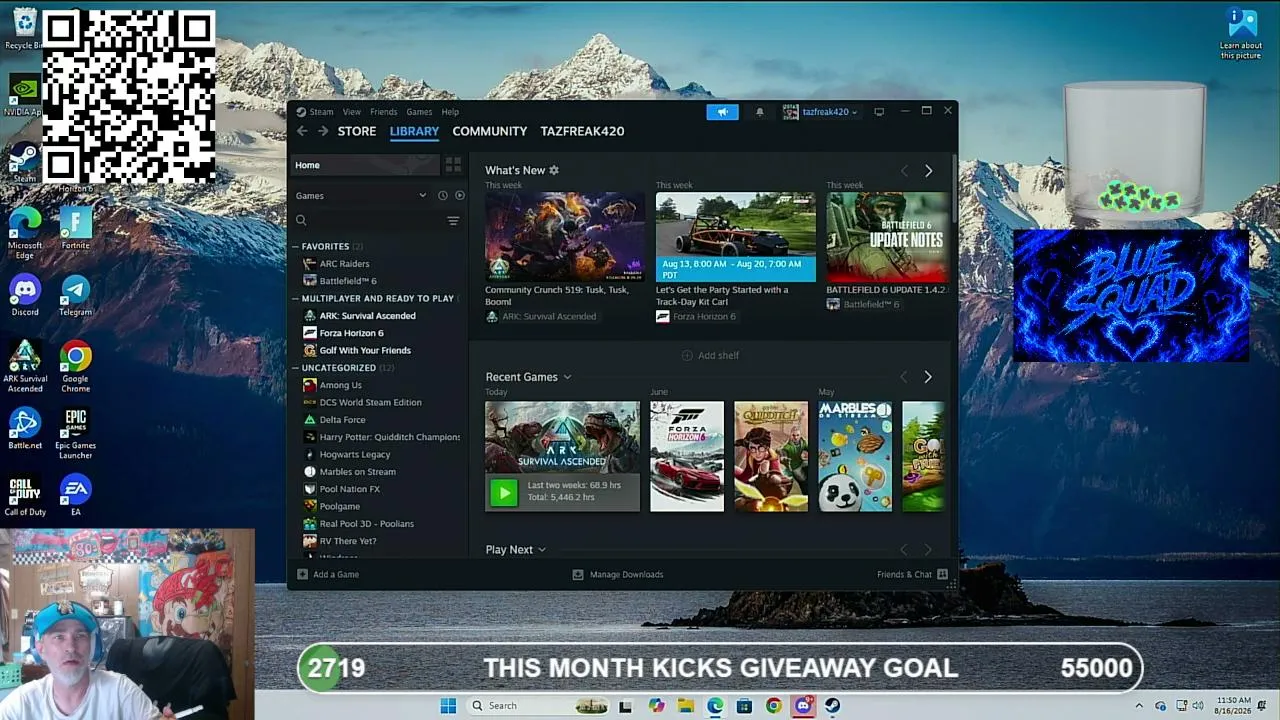This screenshot has height=720, width=1280.
Task: Show next What's New items
Action: (x=928, y=171)
